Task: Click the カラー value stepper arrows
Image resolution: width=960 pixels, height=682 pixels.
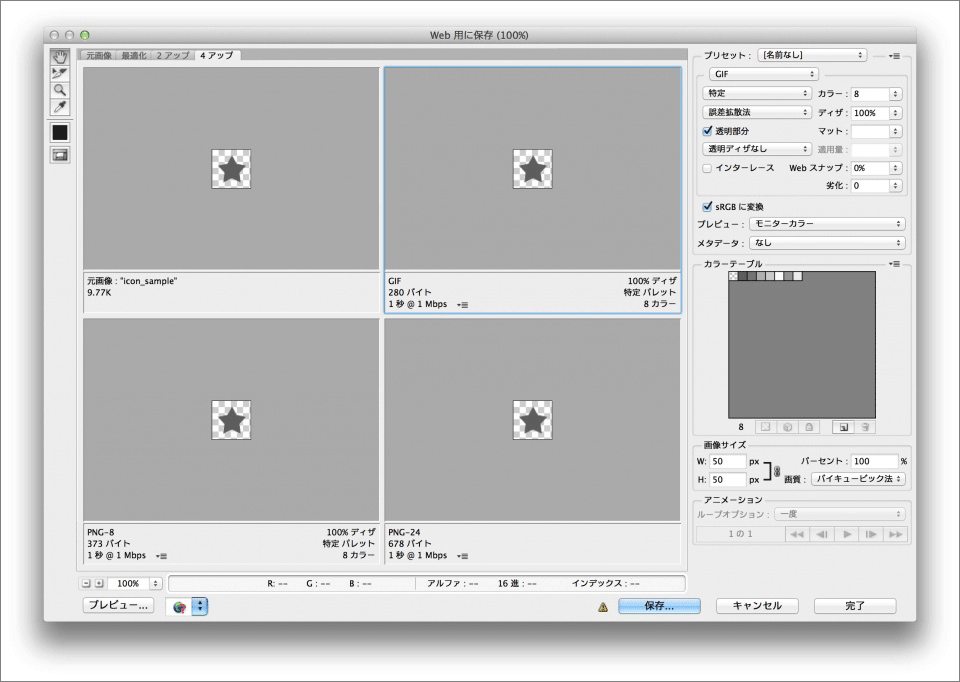Action: (x=896, y=94)
